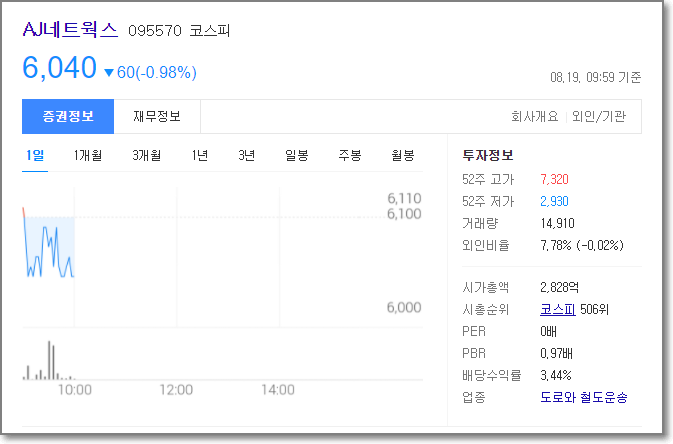The width and height of the screenshot is (673, 444).
Task: Click the 14:00 time axis label
Action: point(278,389)
